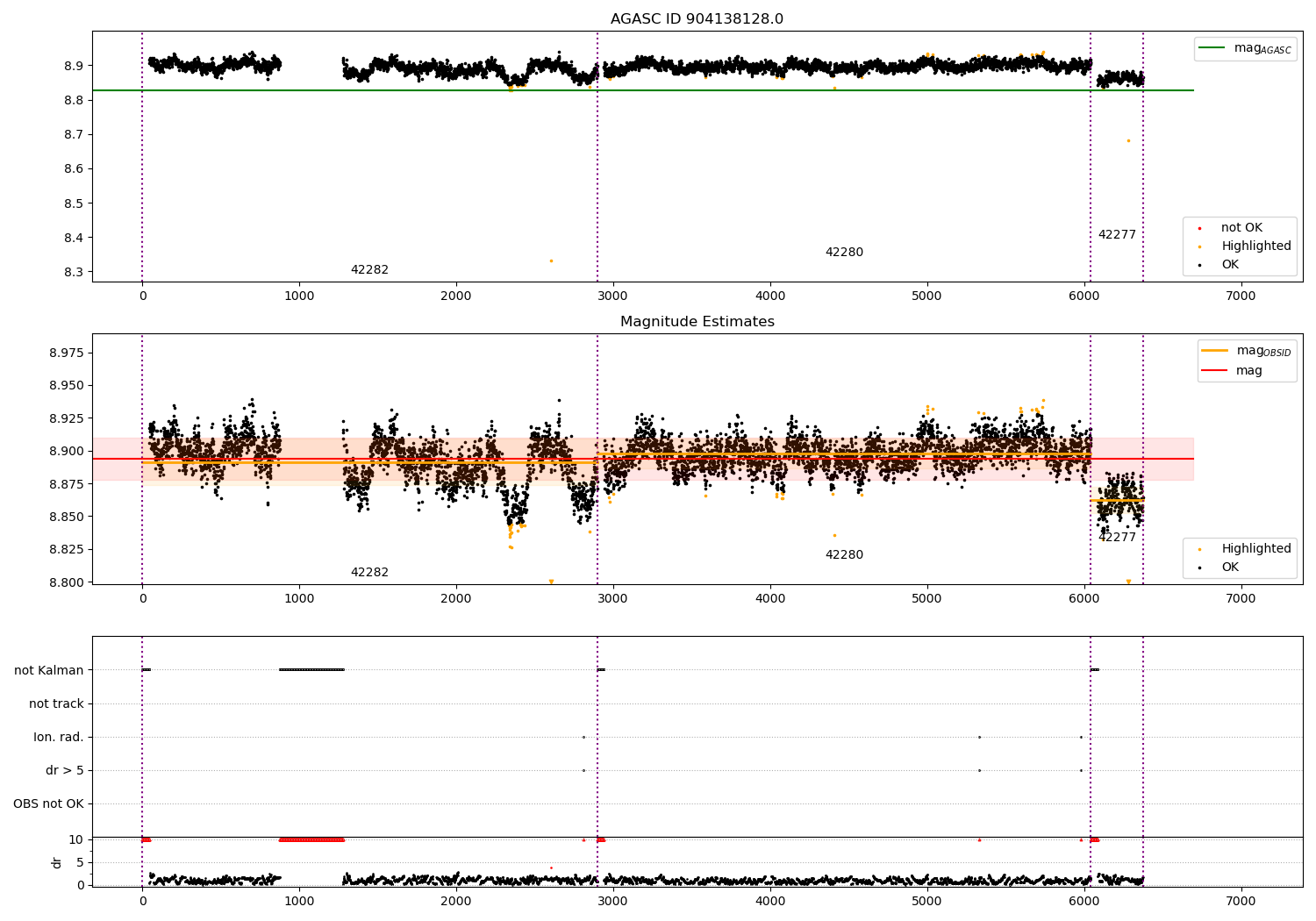Click x-axis tick 6000 in bottom plot
The height and width of the screenshot is (921, 1316).
point(1084,901)
